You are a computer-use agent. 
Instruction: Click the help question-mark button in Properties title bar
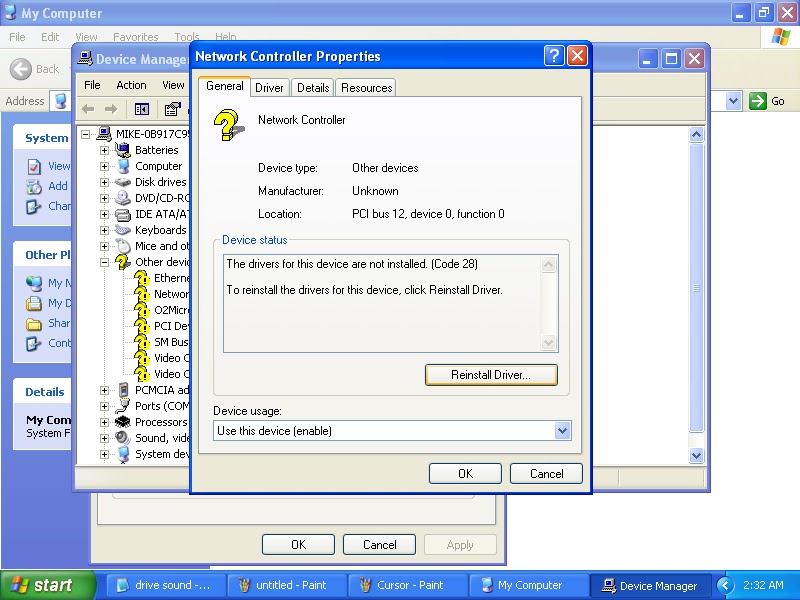(x=554, y=56)
